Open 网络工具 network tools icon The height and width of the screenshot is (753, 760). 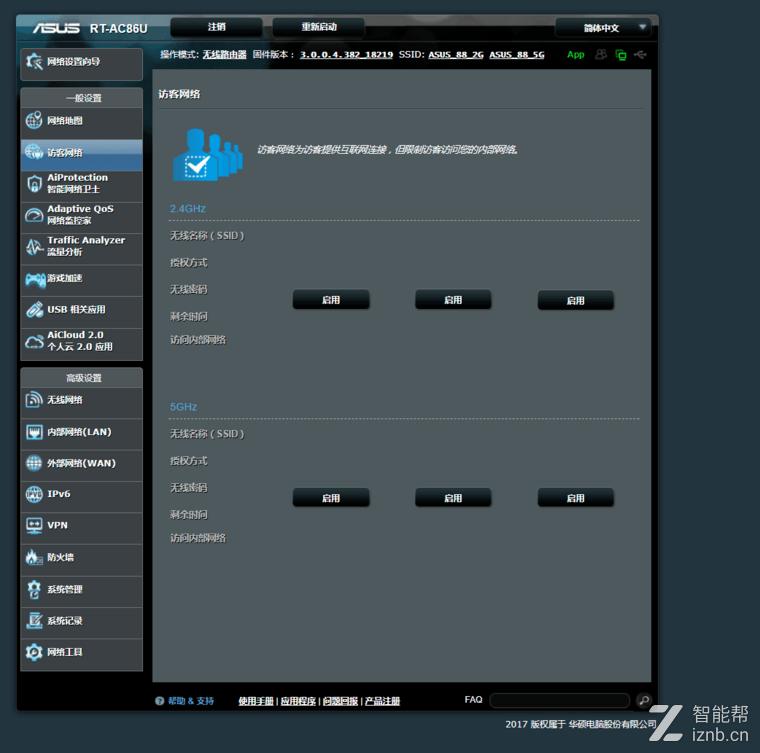34,652
